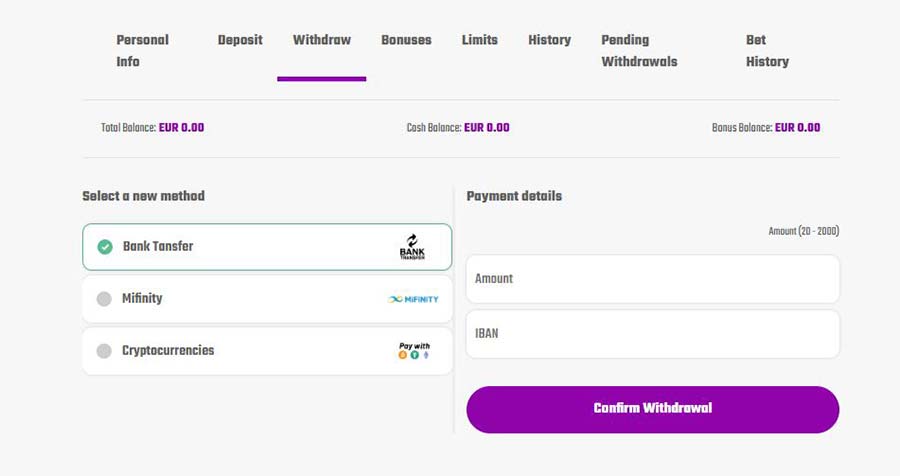The image size is (900, 476).
Task: Focus the Amount input field
Action: (653, 279)
